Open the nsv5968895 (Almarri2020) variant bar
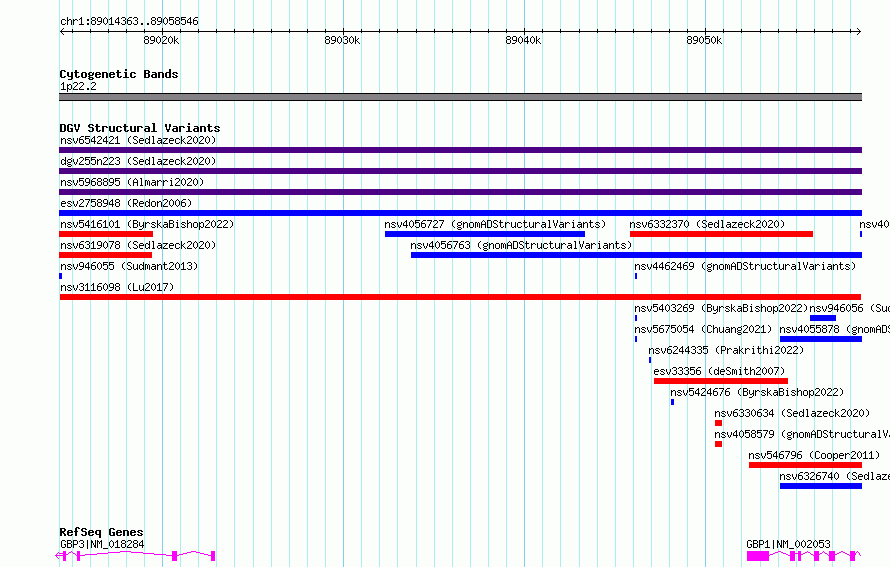 [x=460, y=192]
